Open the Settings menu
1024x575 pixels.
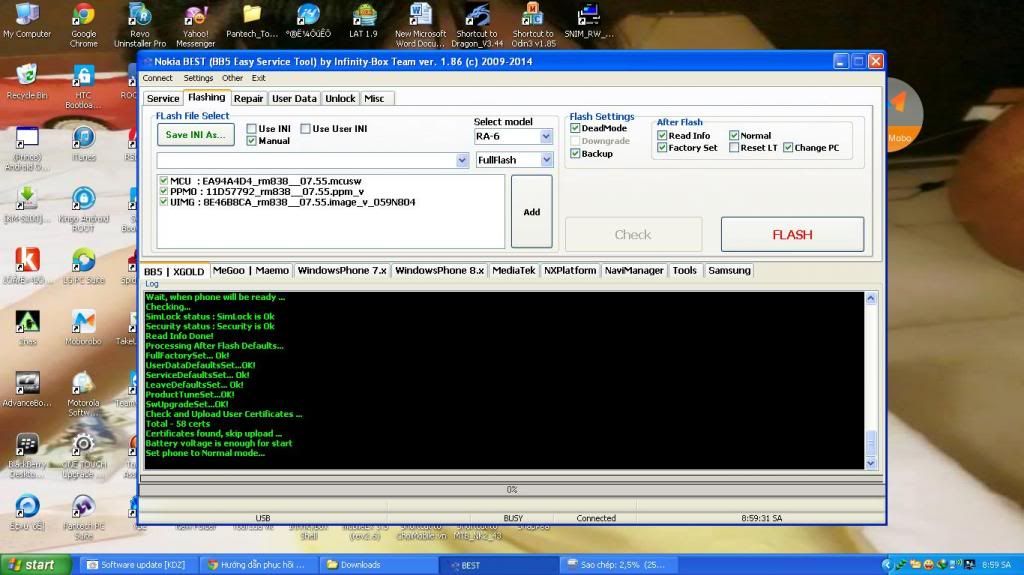pos(198,78)
